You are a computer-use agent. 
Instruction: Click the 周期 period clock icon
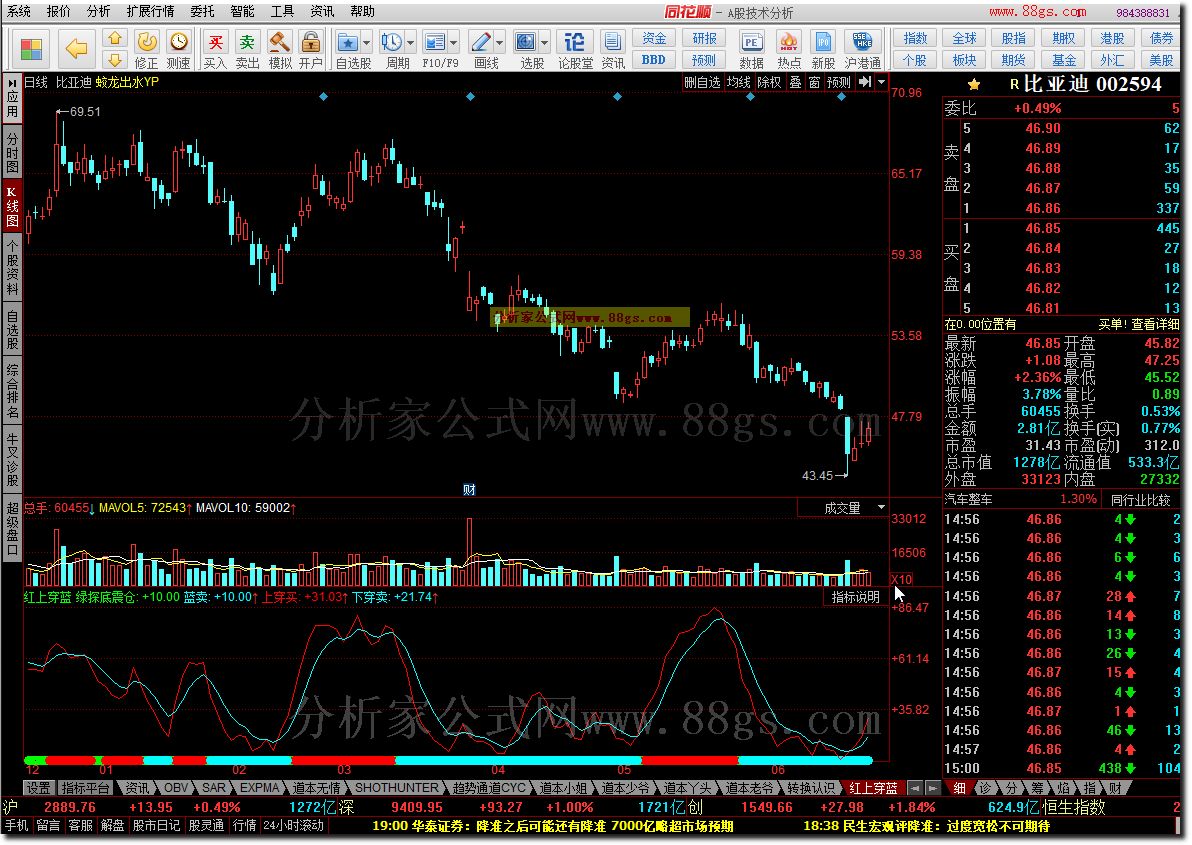(x=392, y=42)
